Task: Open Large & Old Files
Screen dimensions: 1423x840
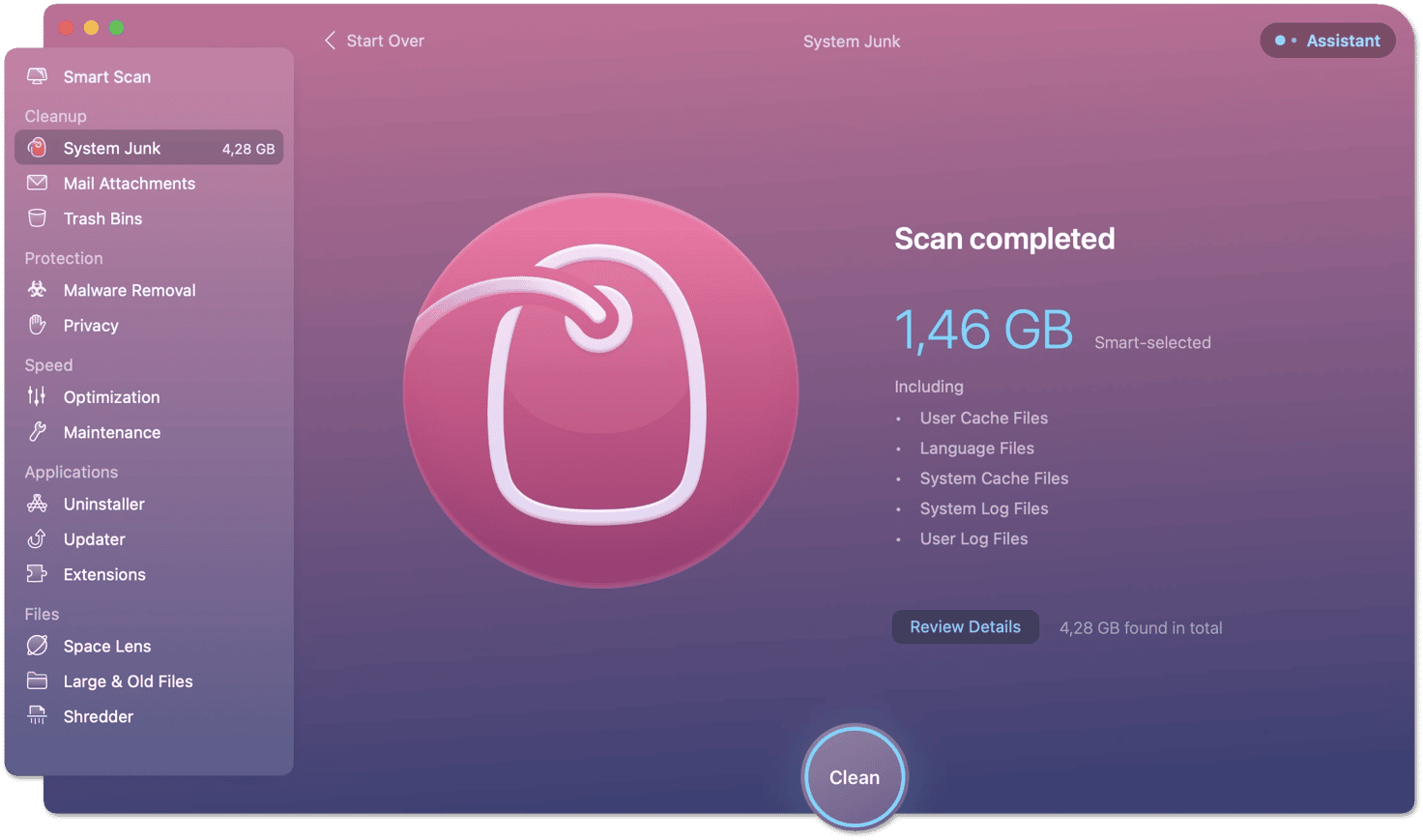Action: coord(149,681)
